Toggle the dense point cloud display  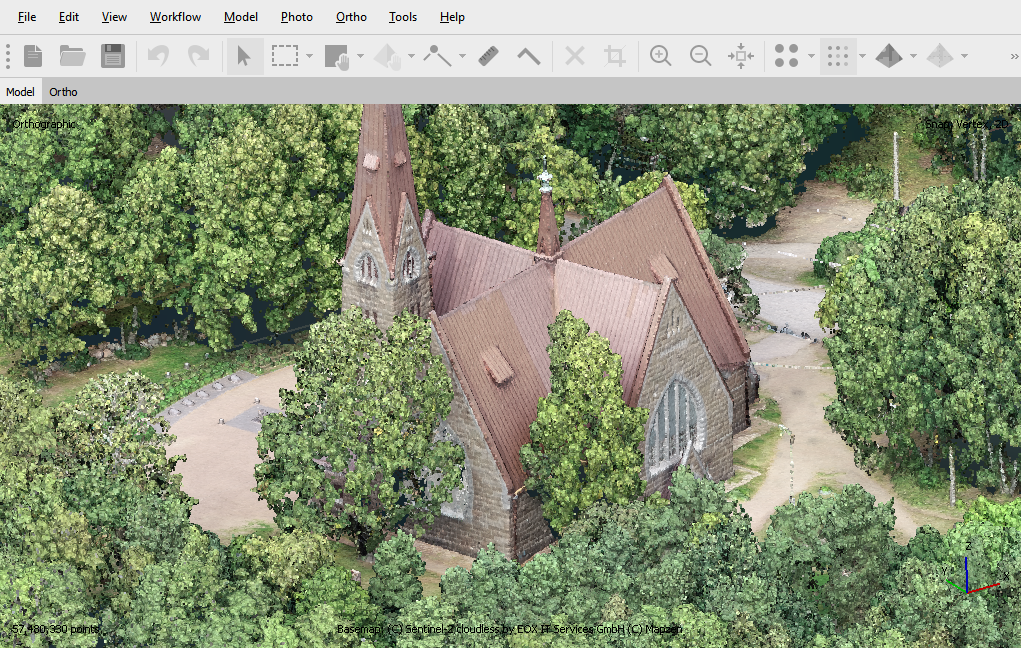837,56
